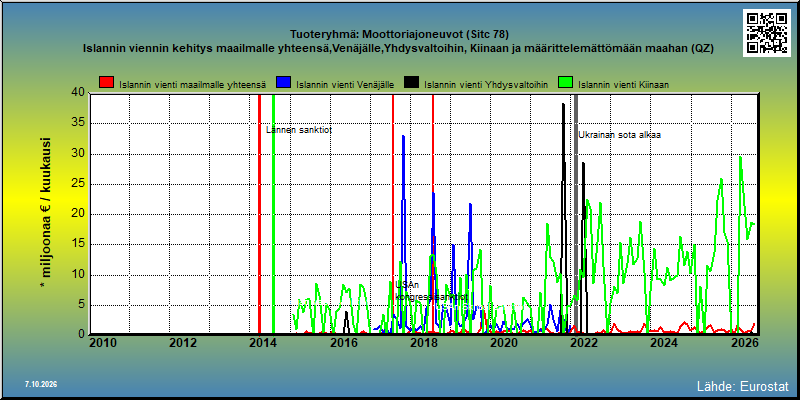The width and height of the screenshot is (800, 400).
Task: Click the QR code image
Action: 766,33
